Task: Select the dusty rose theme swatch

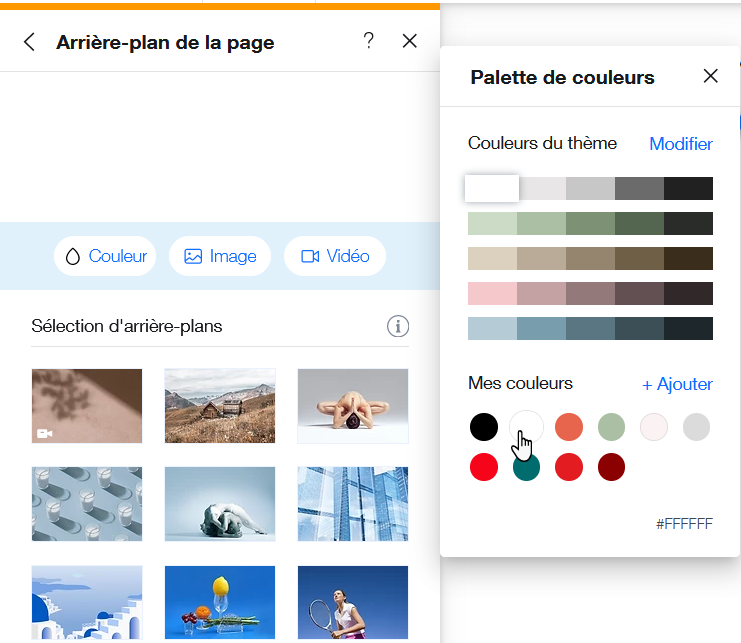Action: 542,293
